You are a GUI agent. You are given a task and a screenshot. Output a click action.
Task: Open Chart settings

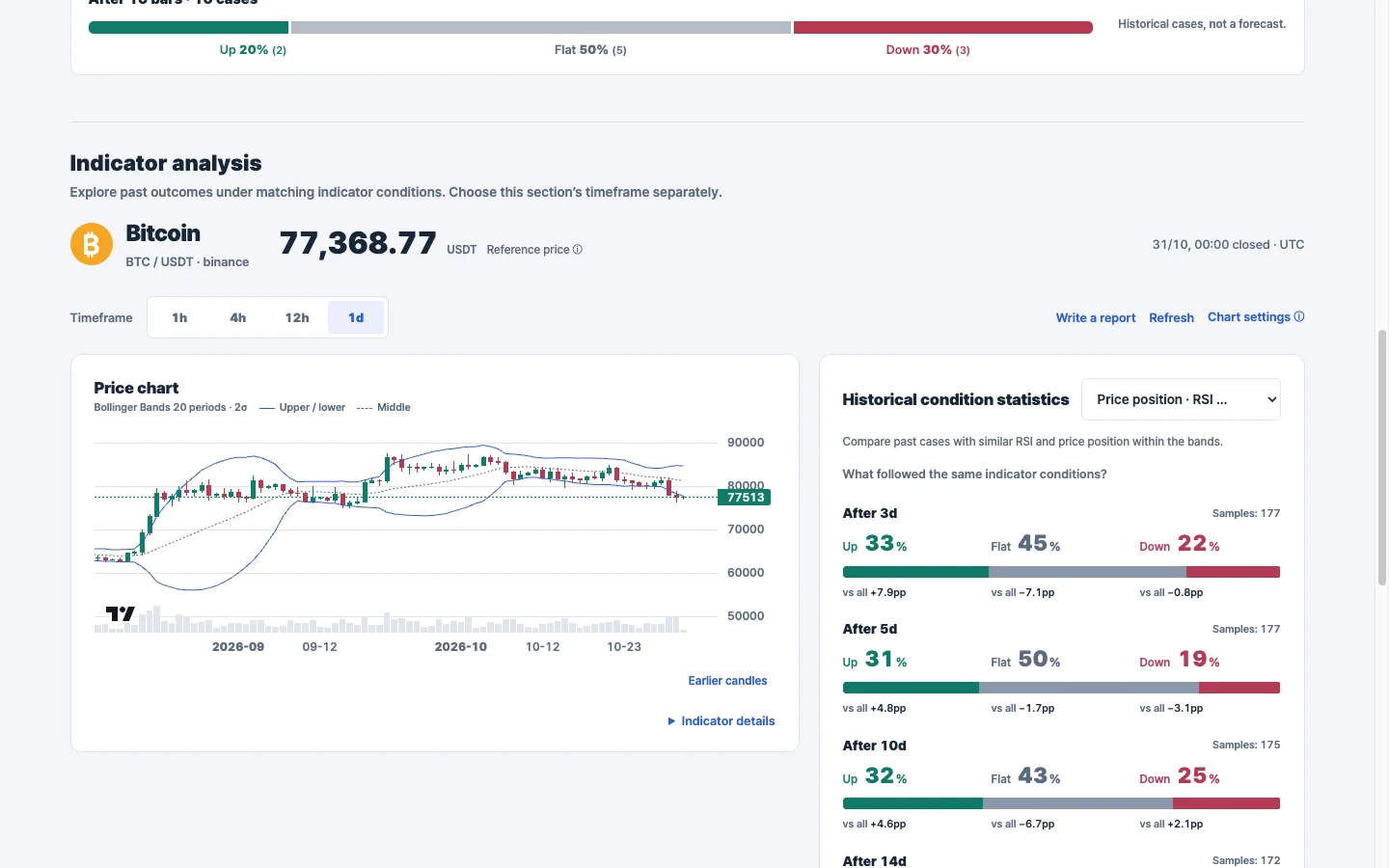pyautogui.click(x=1249, y=316)
